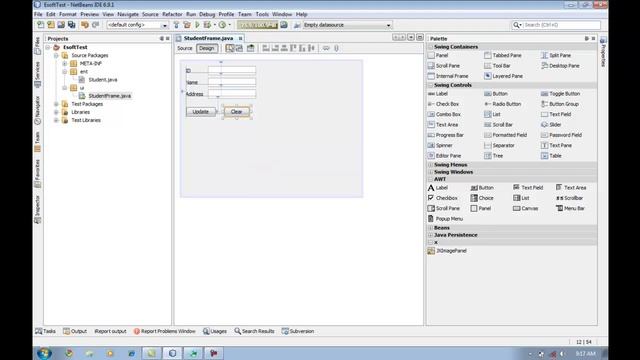Click the Undo toolbar icon

(x=84, y=25)
